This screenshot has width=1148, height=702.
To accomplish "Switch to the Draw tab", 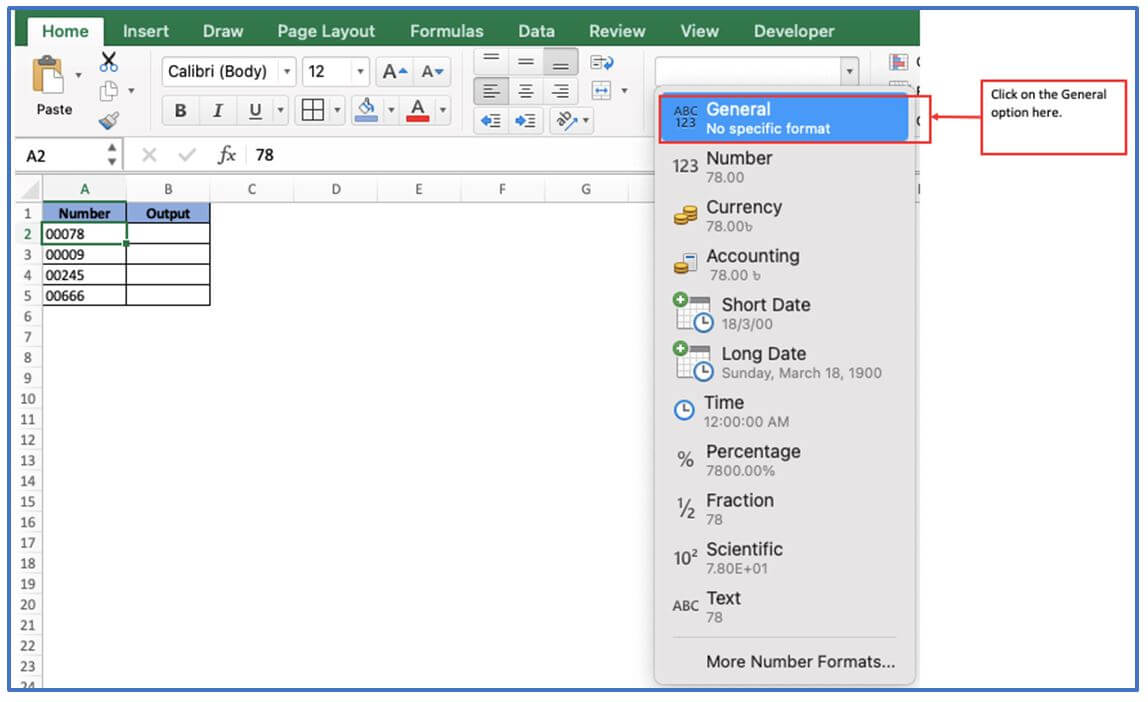I will tap(223, 31).
